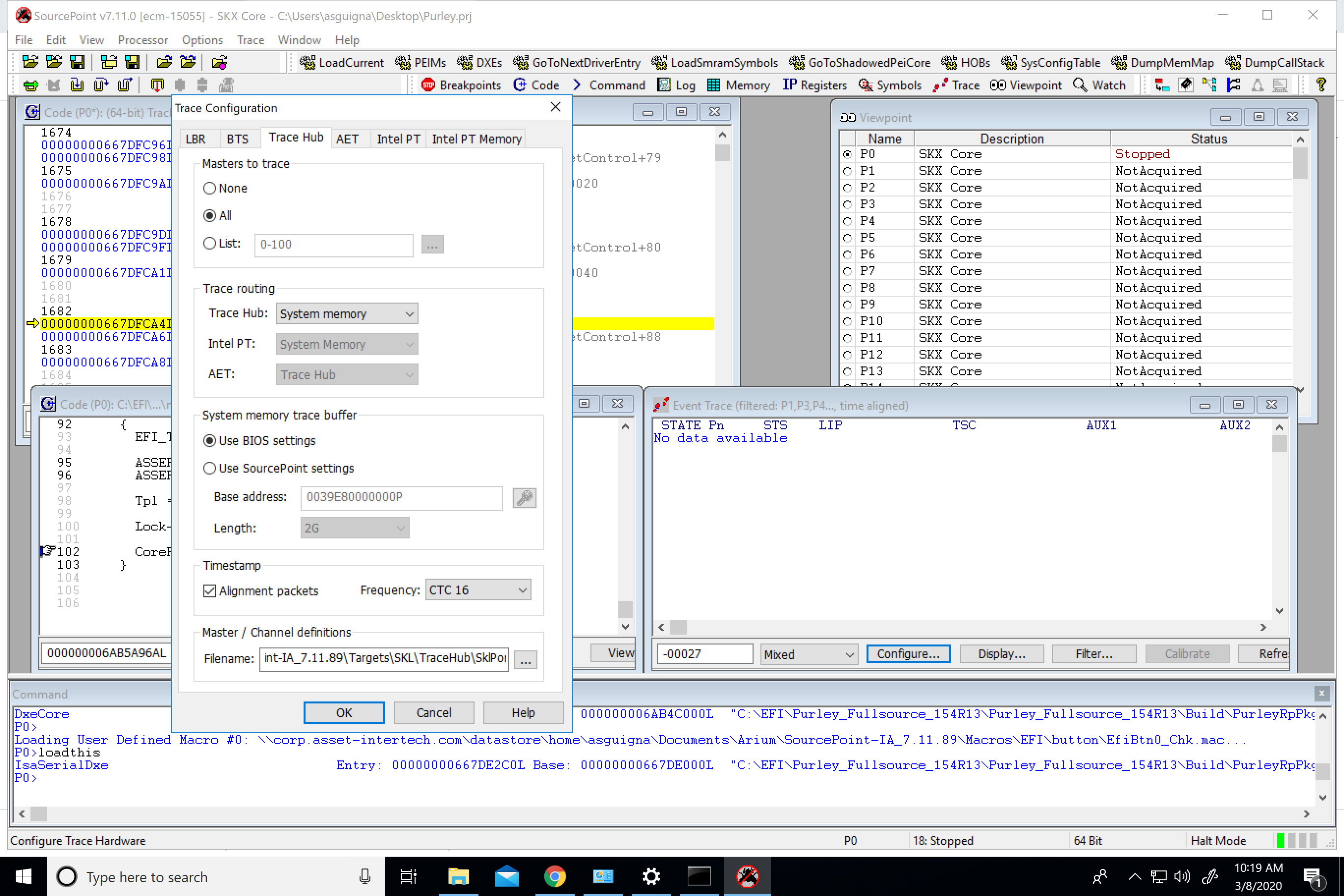Image resolution: width=1344 pixels, height=896 pixels.
Task: Open the Log window
Action: click(x=676, y=85)
